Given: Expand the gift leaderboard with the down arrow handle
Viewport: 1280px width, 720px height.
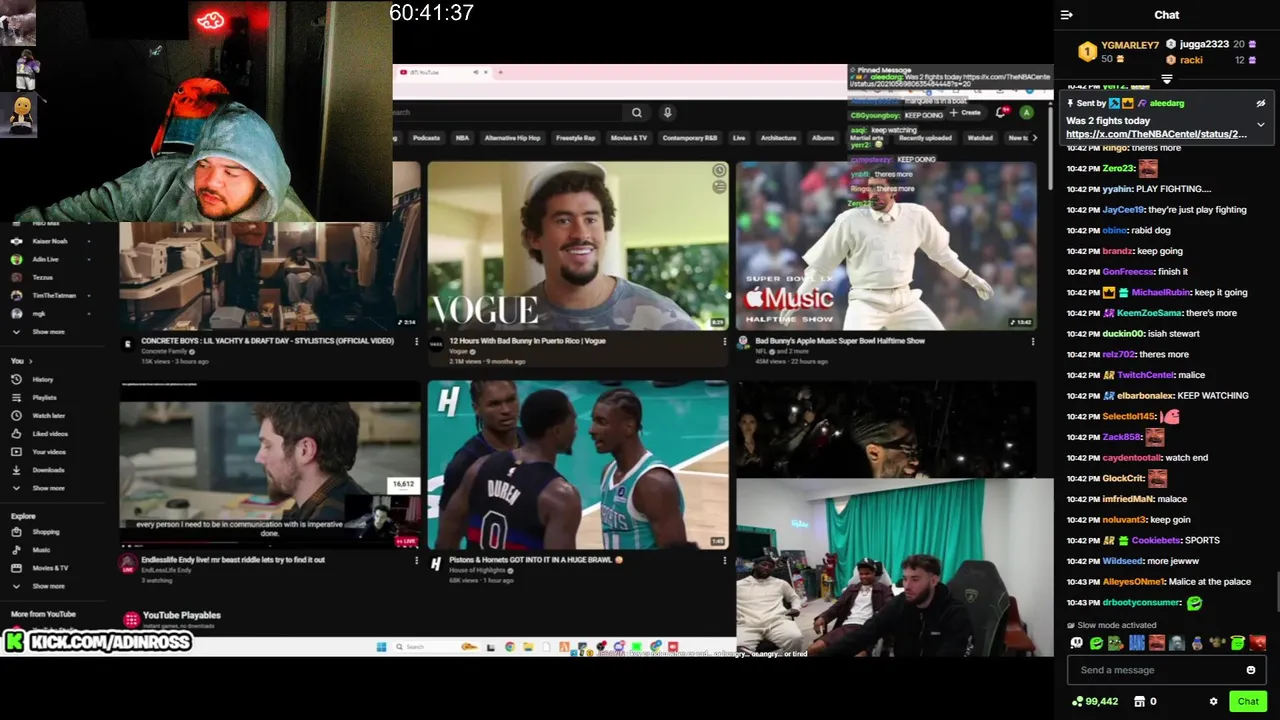Looking at the screenshot, I should [1166, 79].
